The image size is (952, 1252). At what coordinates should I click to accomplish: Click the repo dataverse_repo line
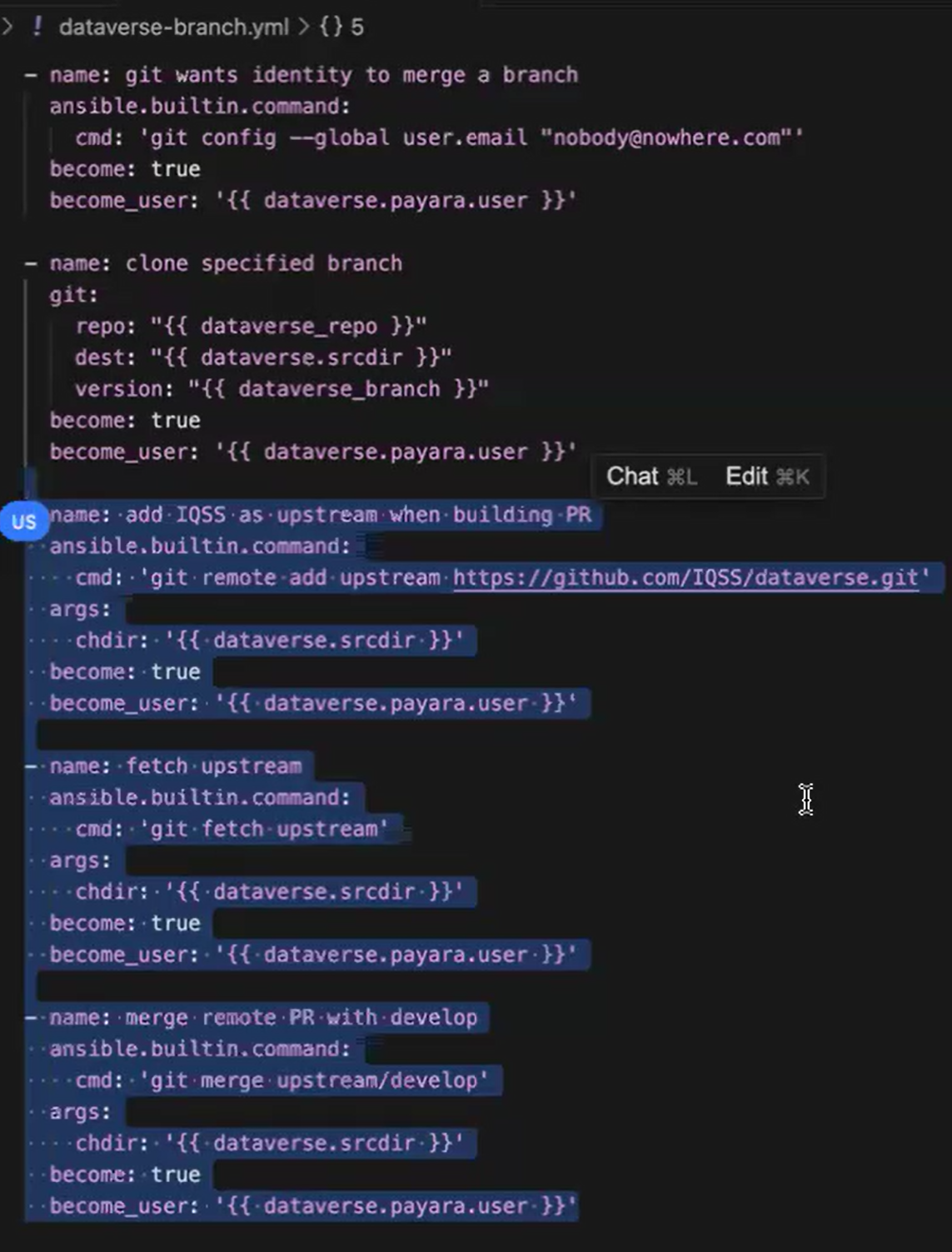[250, 327]
